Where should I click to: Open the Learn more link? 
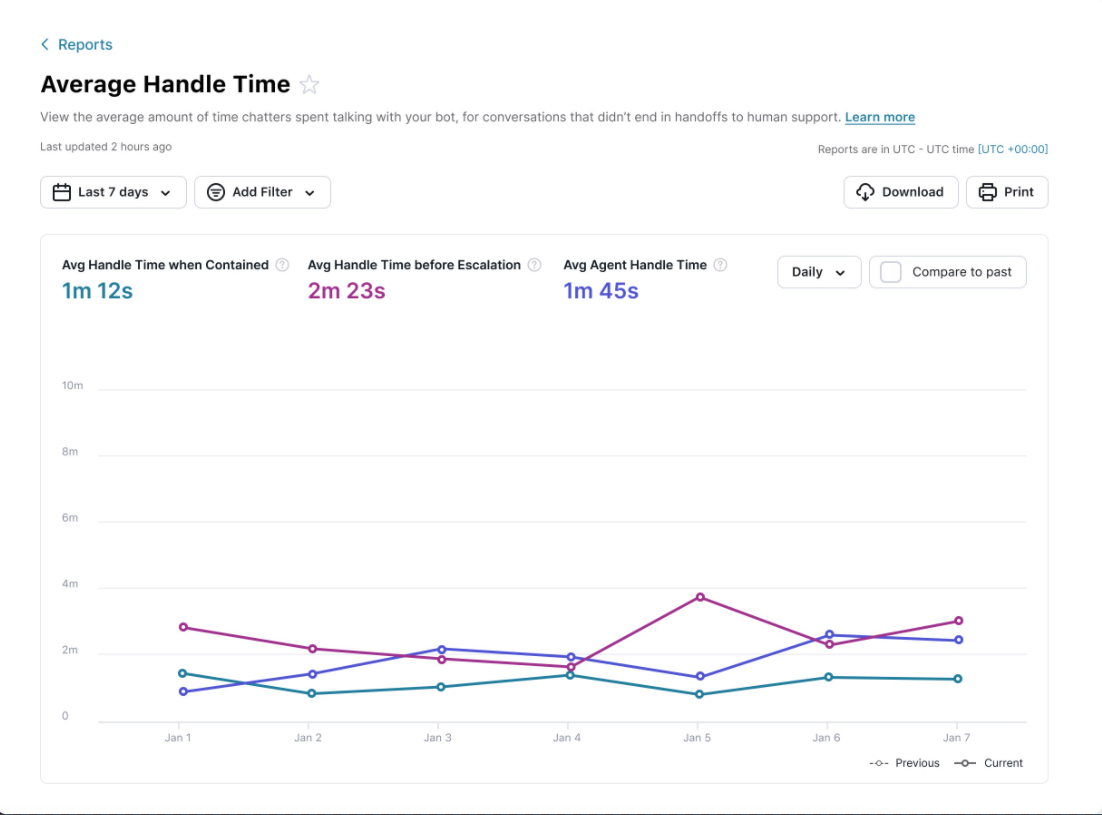[x=879, y=117]
